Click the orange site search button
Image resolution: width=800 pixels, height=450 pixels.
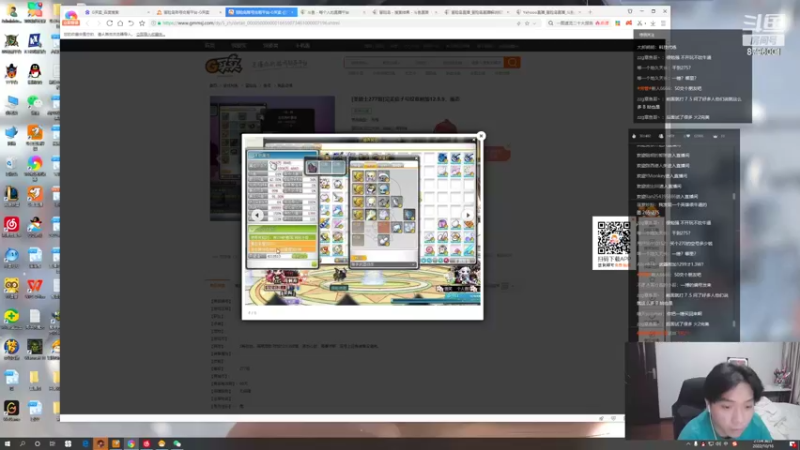click(512, 62)
